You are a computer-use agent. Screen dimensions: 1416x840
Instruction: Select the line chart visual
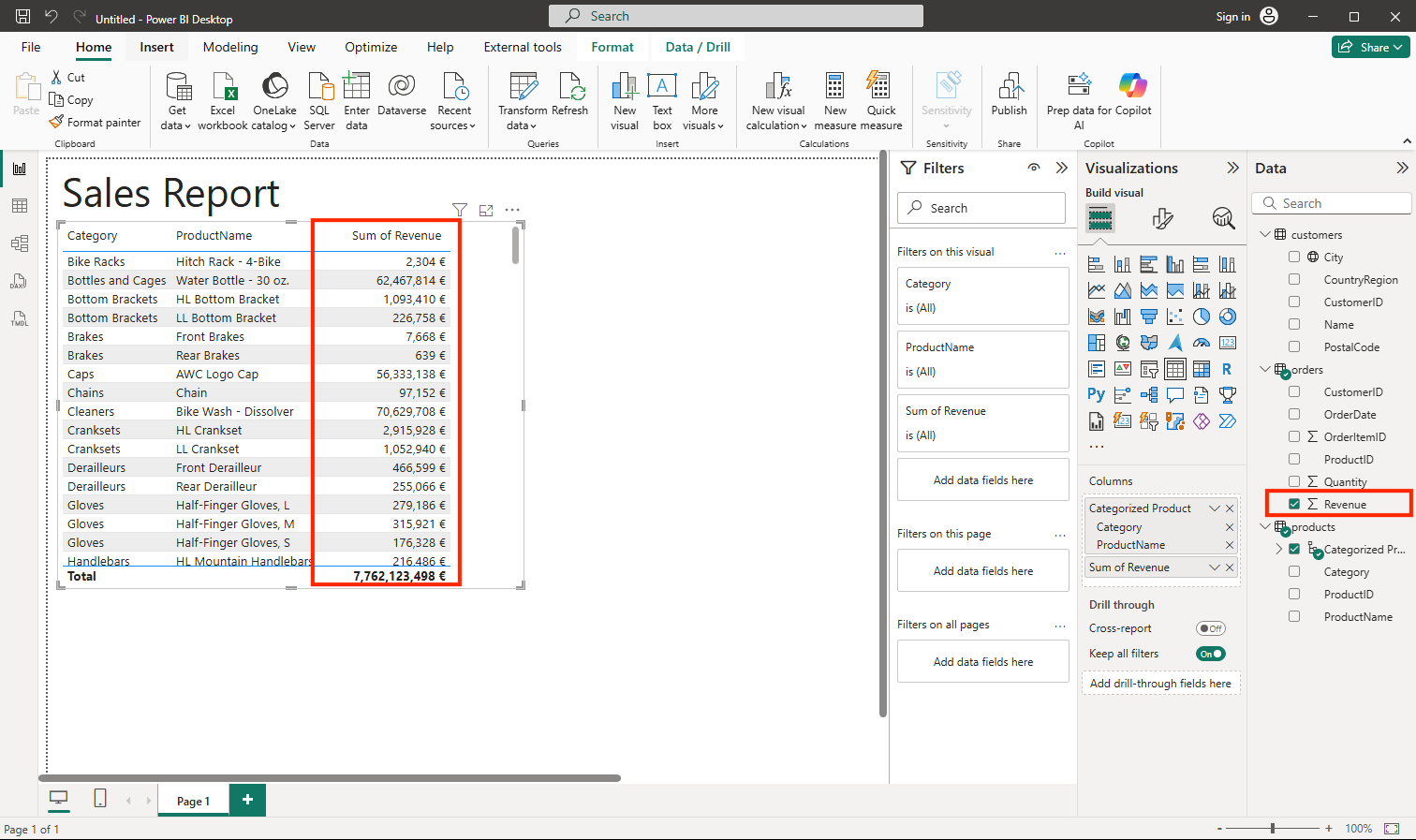coord(1097,290)
